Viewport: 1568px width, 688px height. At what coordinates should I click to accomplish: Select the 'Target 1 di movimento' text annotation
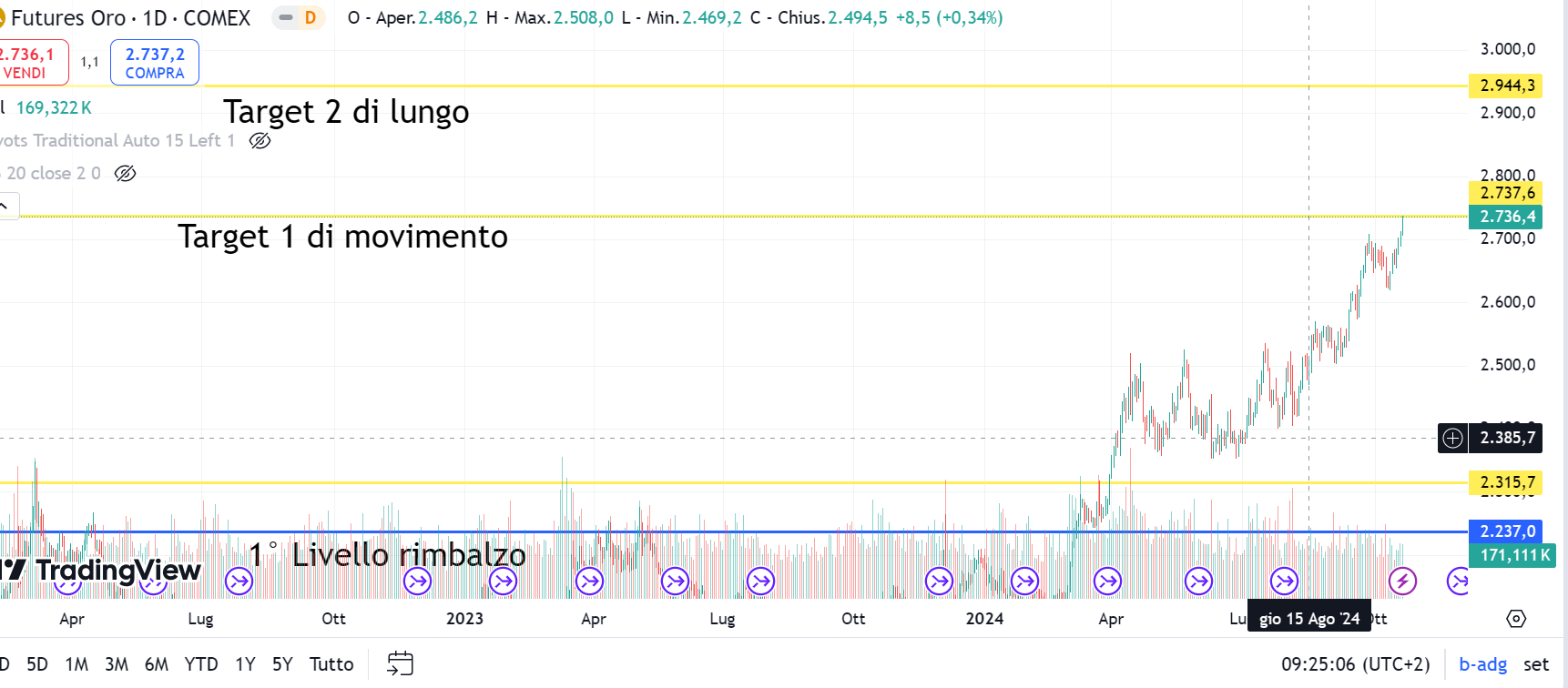point(342,237)
